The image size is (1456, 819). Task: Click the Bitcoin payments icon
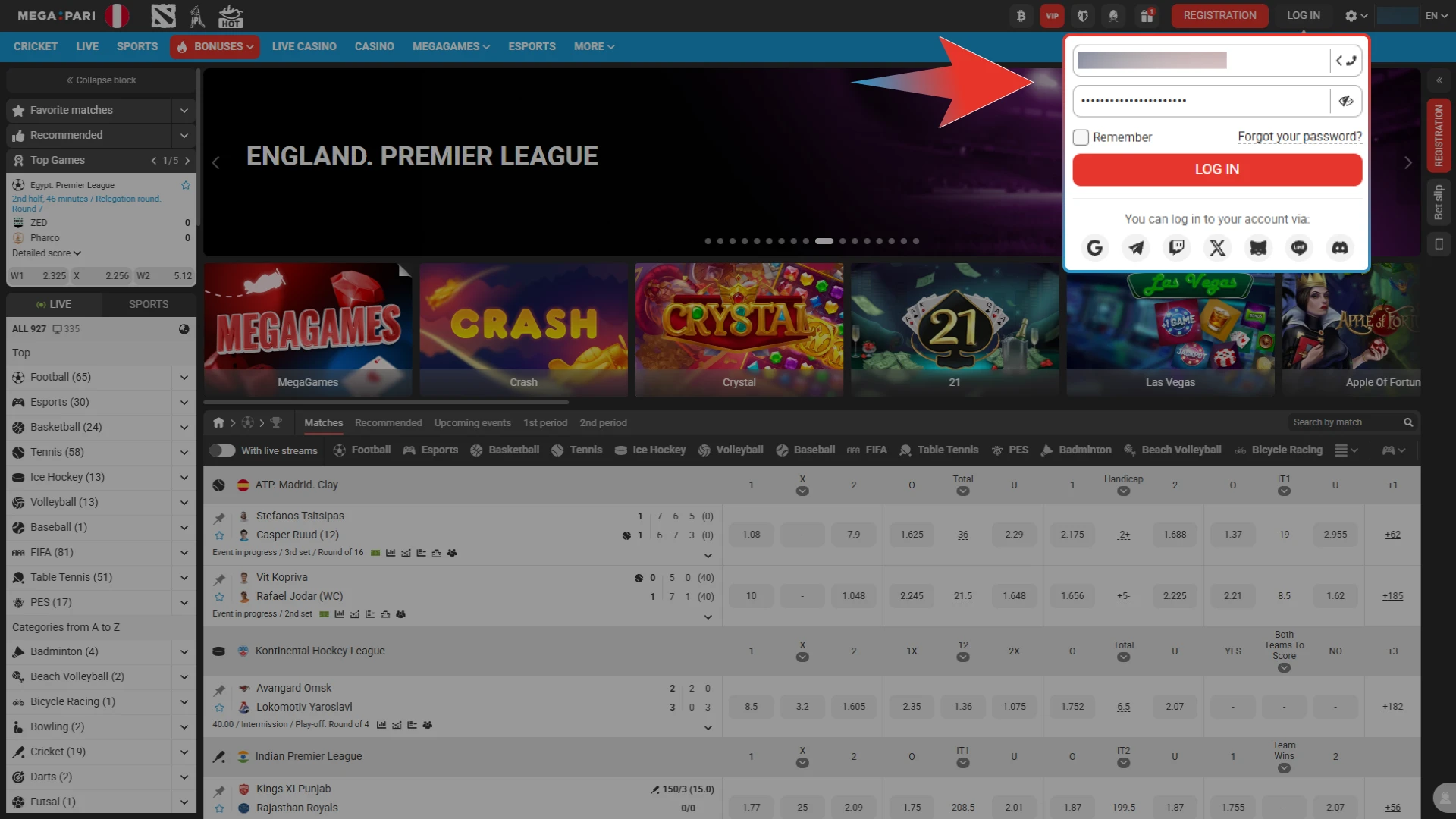pyautogui.click(x=1021, y=15)
